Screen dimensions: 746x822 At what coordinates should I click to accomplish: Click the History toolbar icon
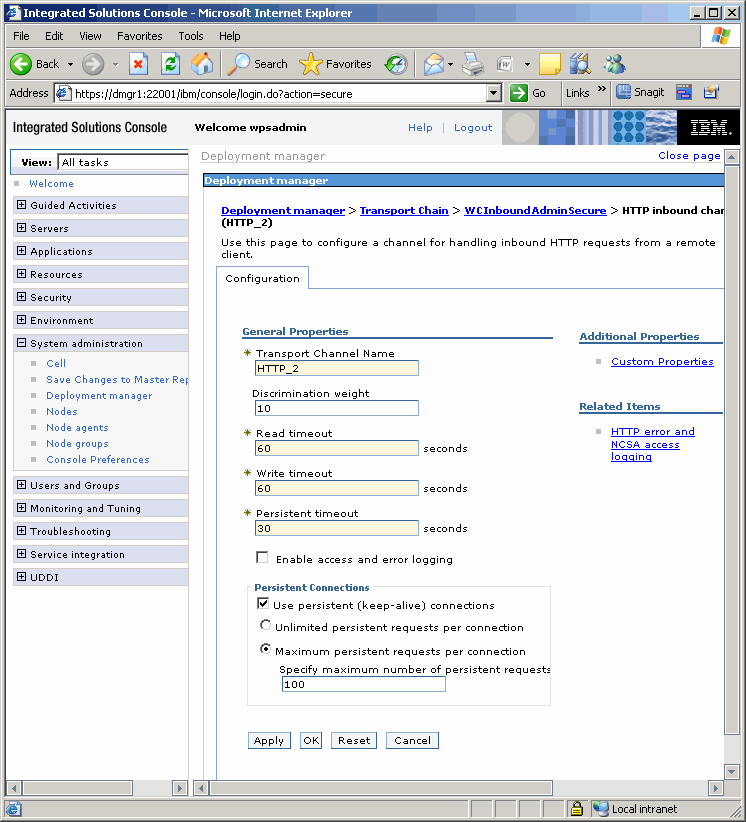click(396, 64)
